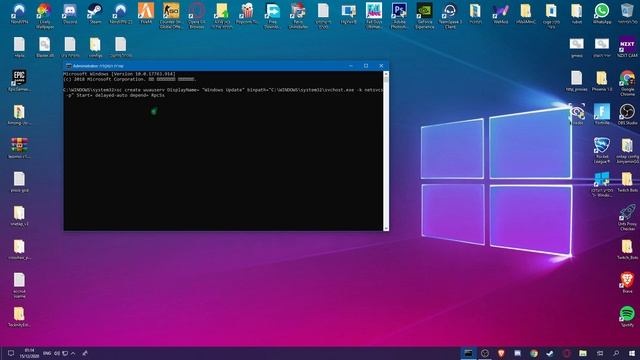This screenshot has height=360, width=640.
Task: Open network settings from the tray icon
Action: (x=65, y=353)
